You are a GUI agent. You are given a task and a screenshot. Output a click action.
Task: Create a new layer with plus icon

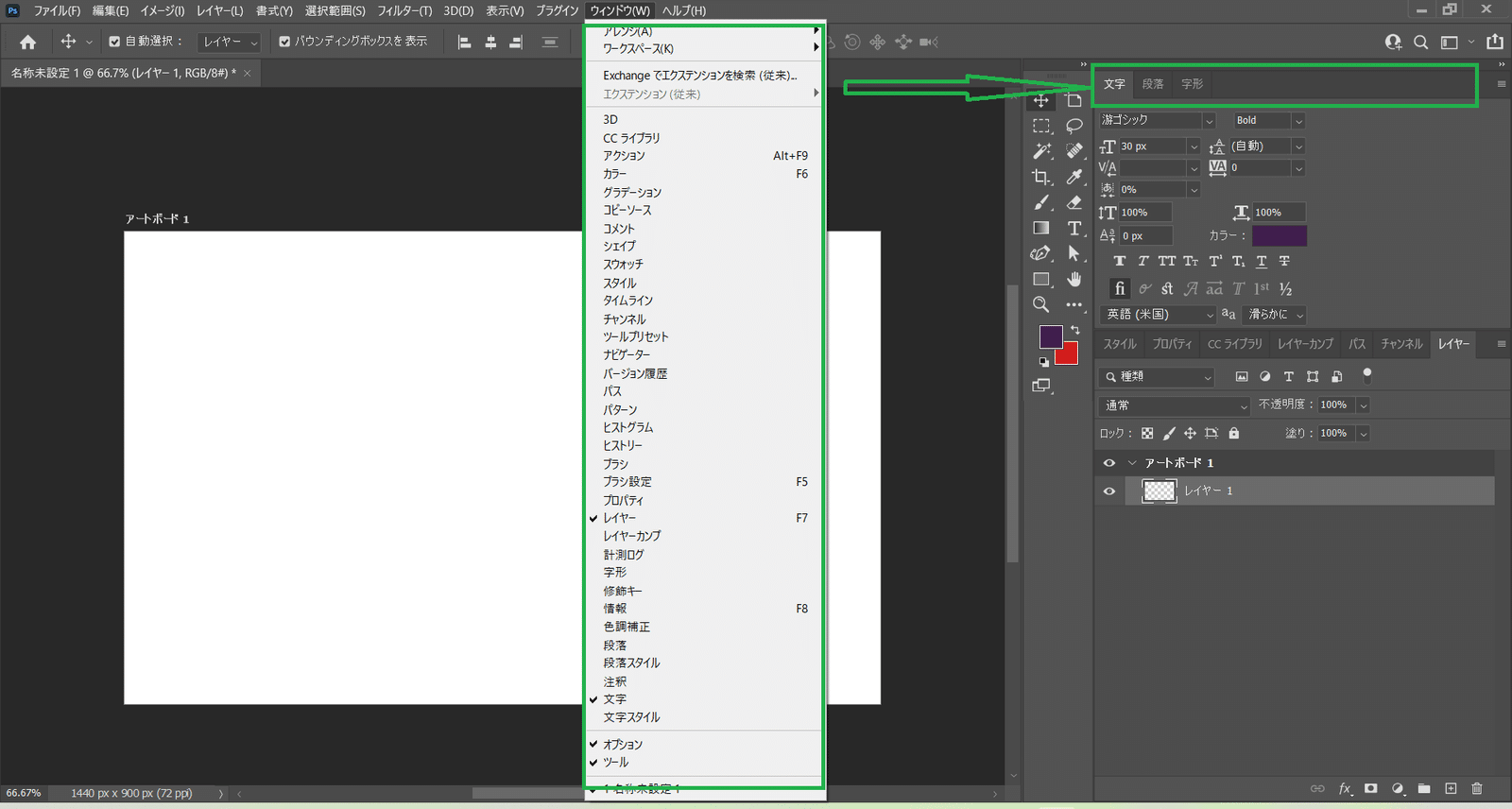(x=1451, y=788)
